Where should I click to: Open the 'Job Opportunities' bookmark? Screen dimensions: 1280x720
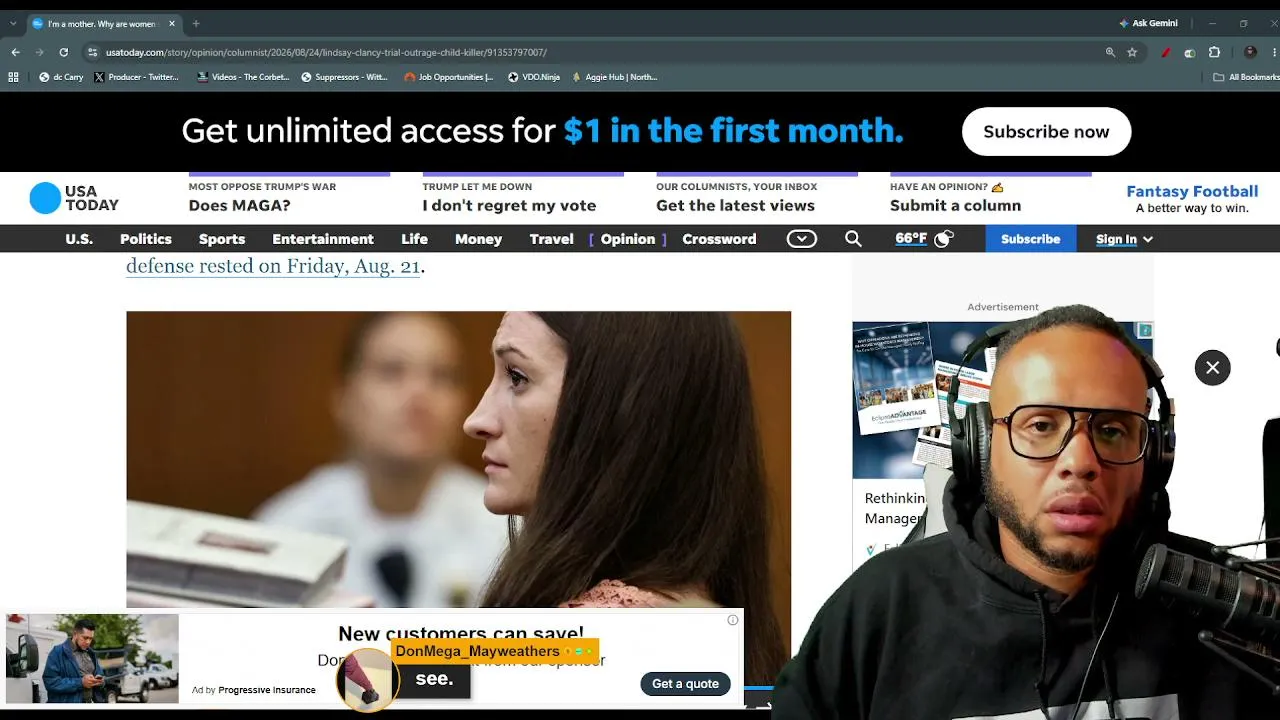[x=449, y=77]
